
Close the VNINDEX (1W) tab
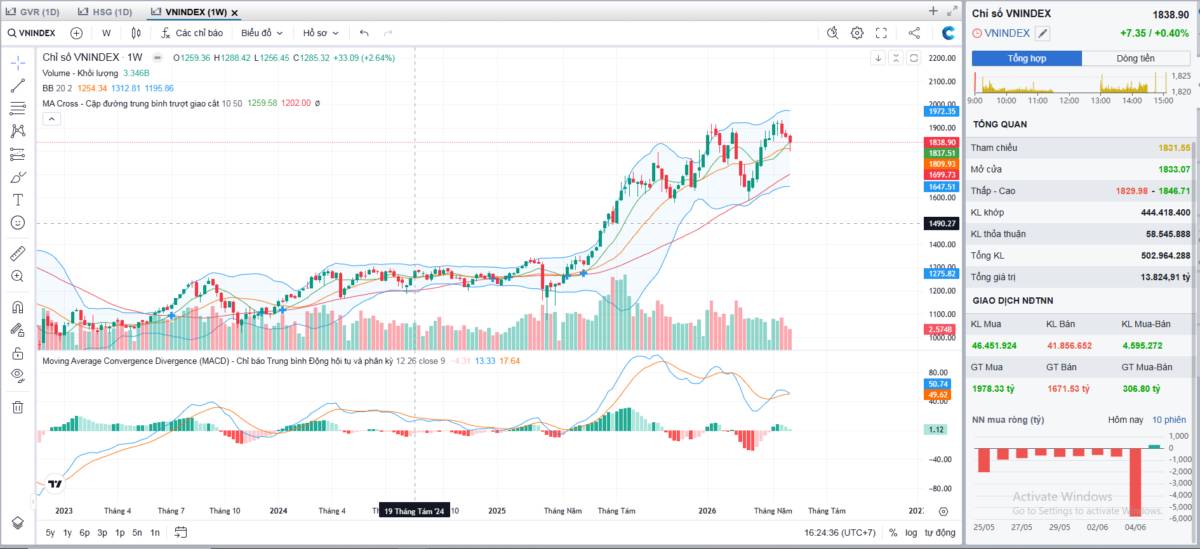233,13
